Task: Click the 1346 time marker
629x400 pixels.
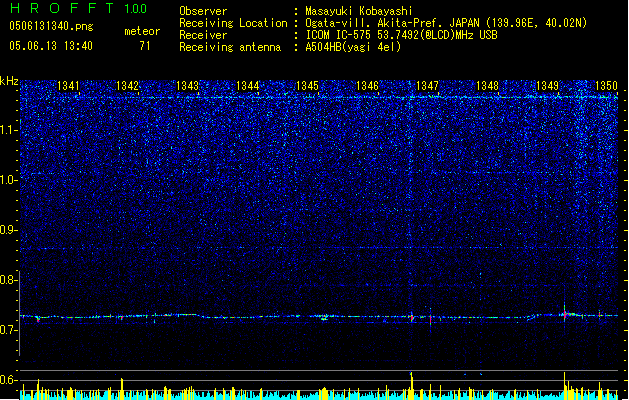Action: (x=367, y=86)
